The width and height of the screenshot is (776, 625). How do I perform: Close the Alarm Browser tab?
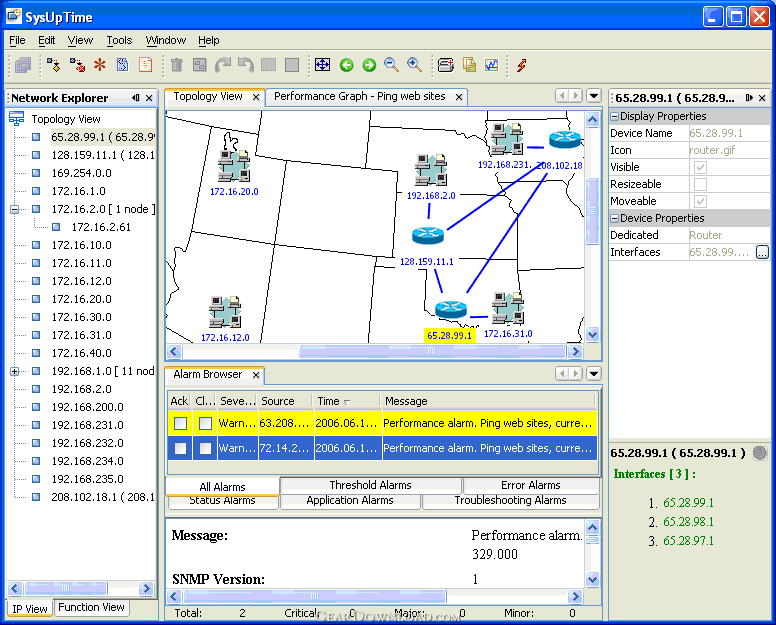[256, 375]
